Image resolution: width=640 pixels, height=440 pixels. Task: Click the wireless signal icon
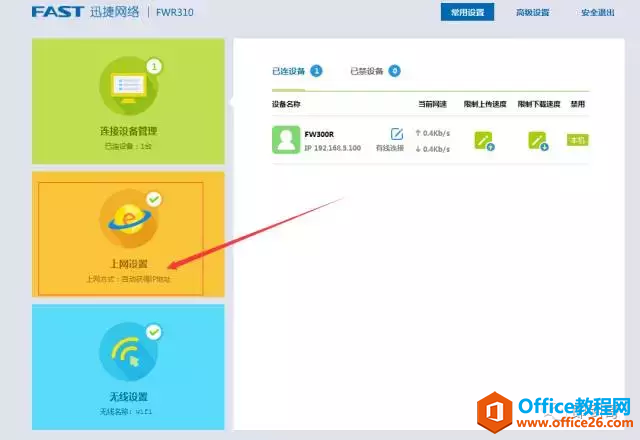(x=129, y=351)
